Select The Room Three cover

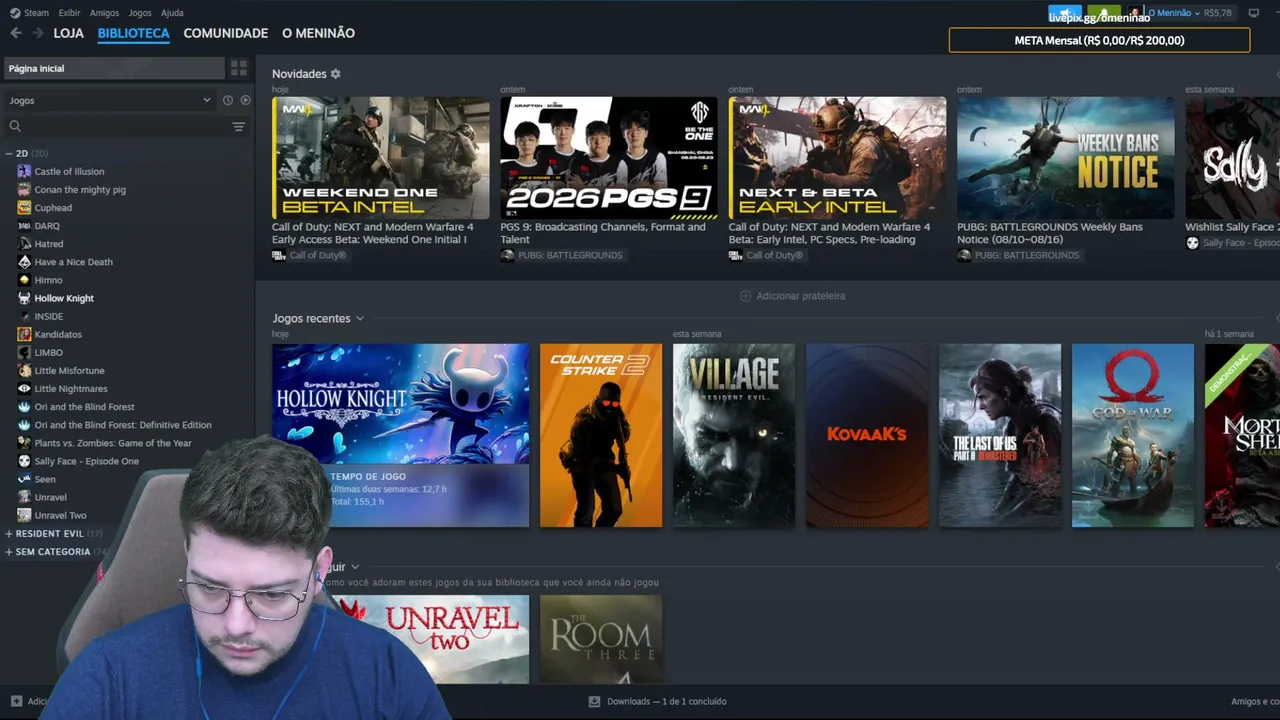[x=601, y=640]
